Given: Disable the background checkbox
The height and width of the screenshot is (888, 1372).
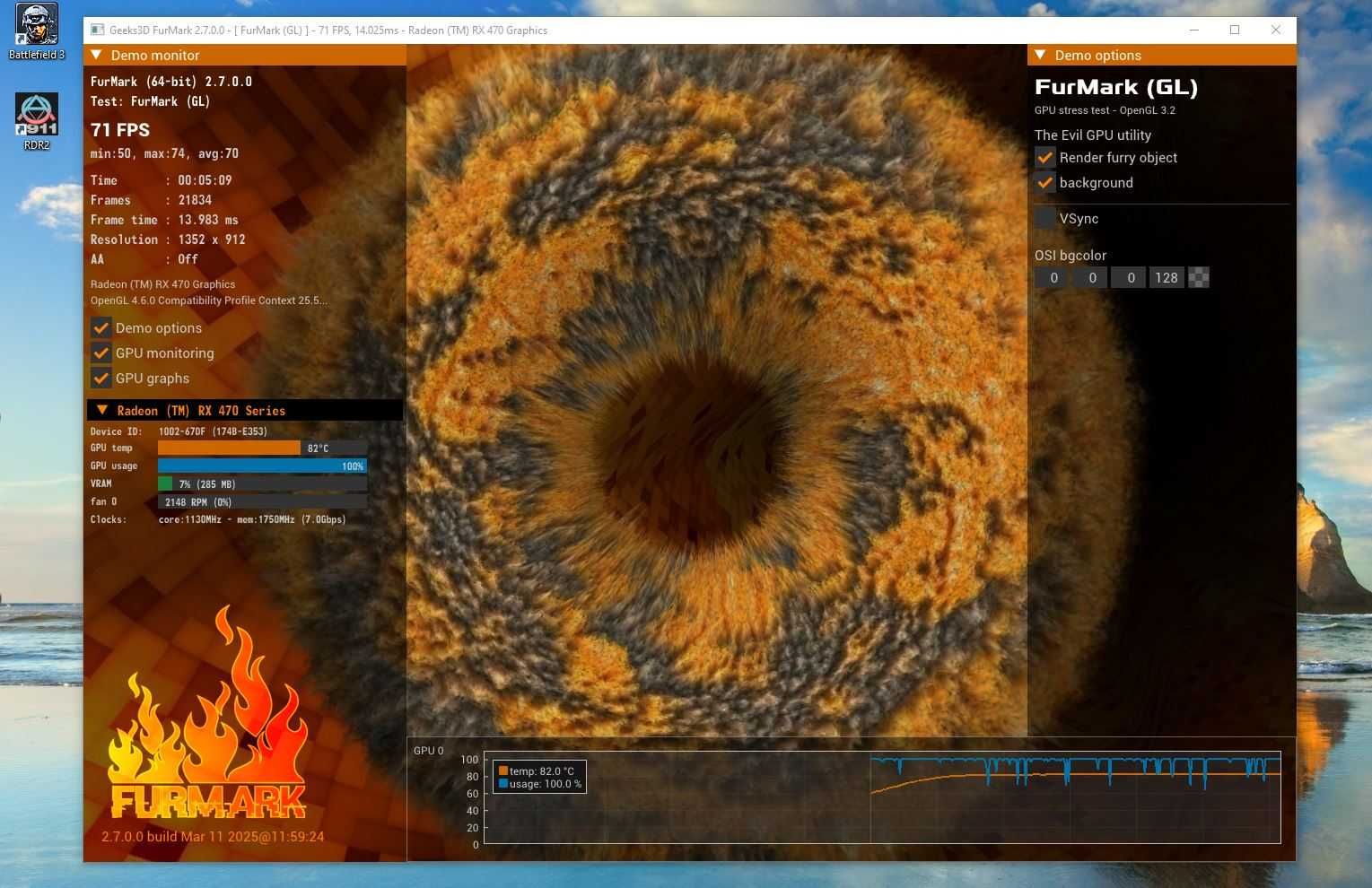Looking at the screenshot, I should tap(1045, 182).
